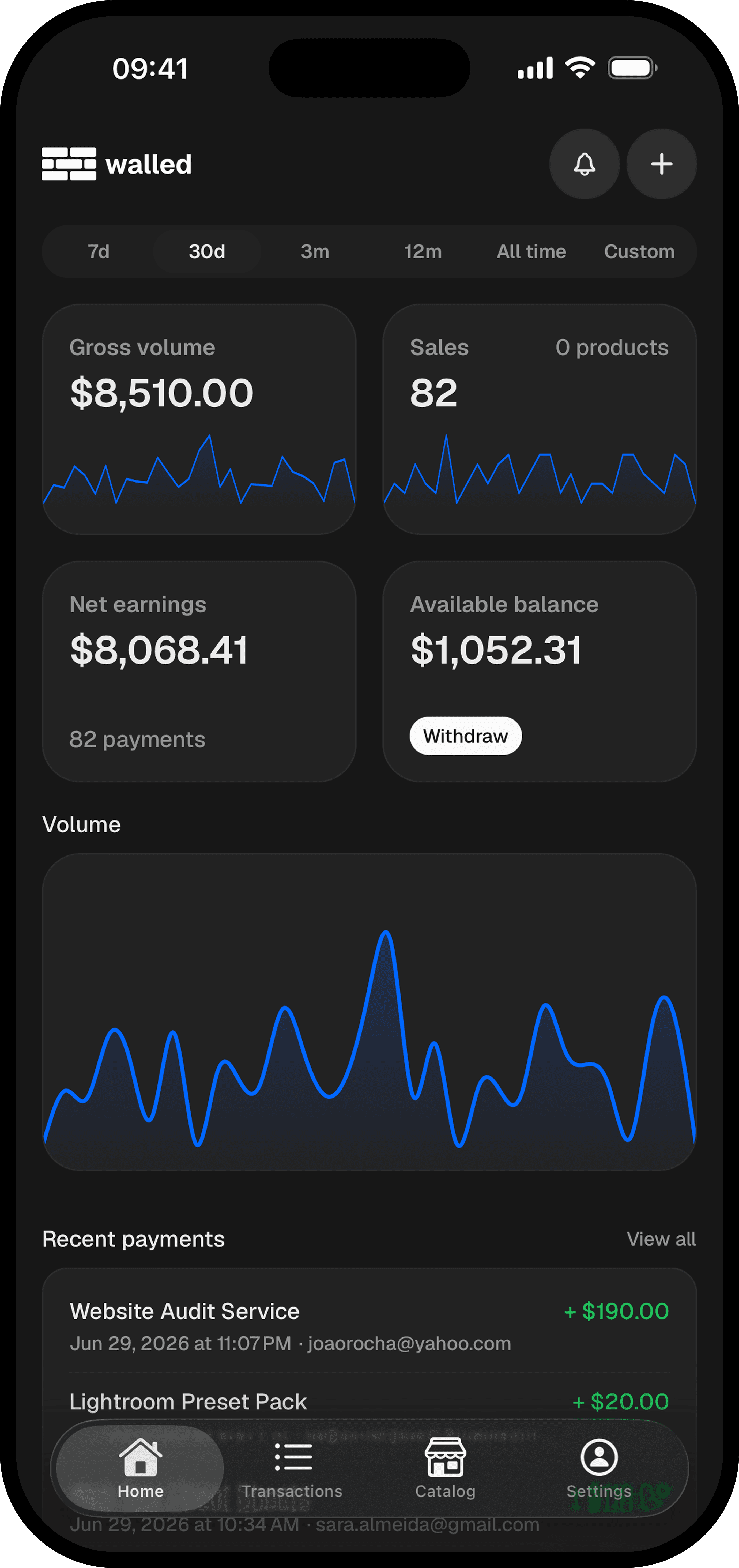Tap the joaorocha@yahoo.com payment details line
This screenshot has width=739, height=1568.
coord(290,1343)
